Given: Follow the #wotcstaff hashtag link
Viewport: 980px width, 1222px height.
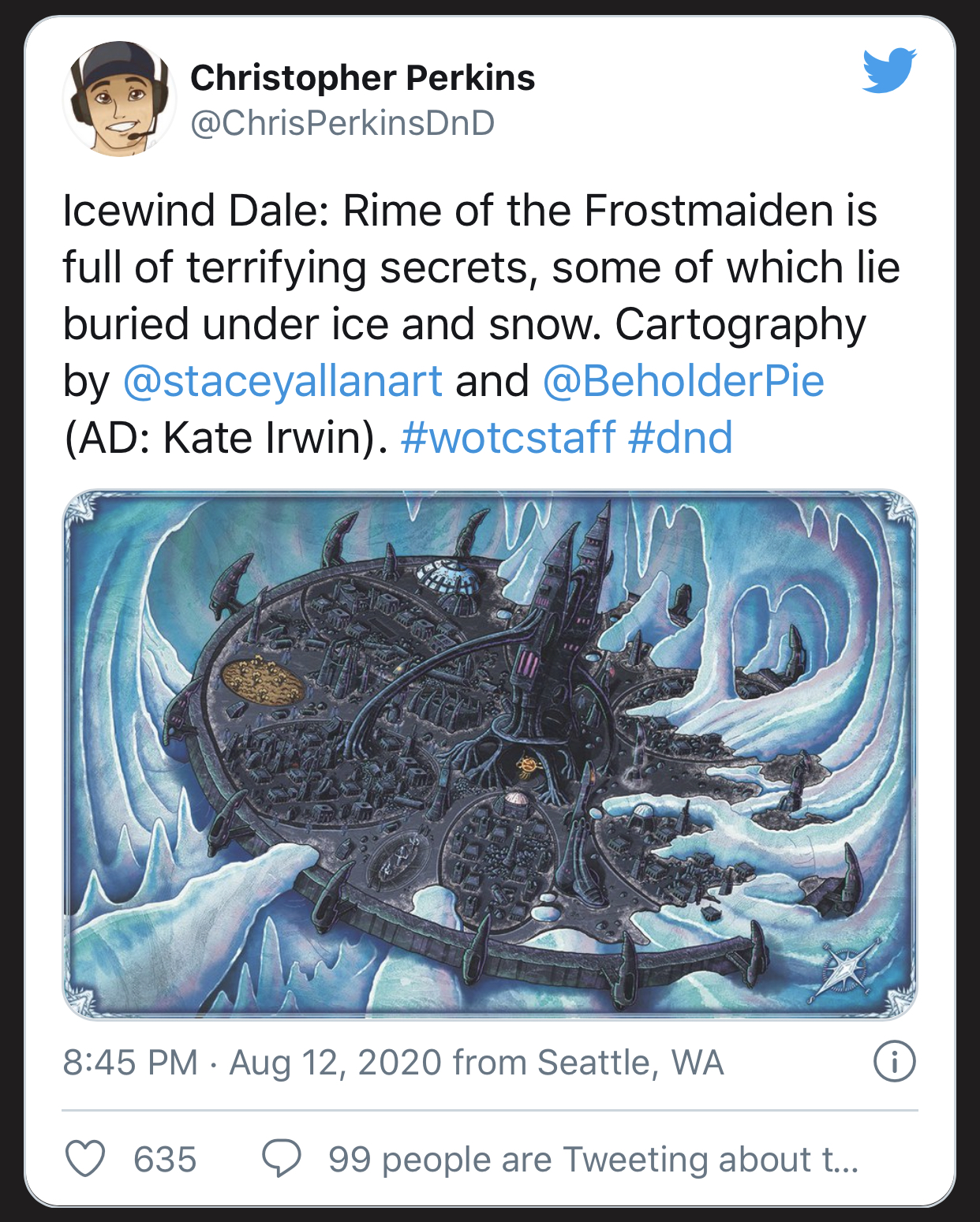Looking at the screenshot, I should coord(507,438).
